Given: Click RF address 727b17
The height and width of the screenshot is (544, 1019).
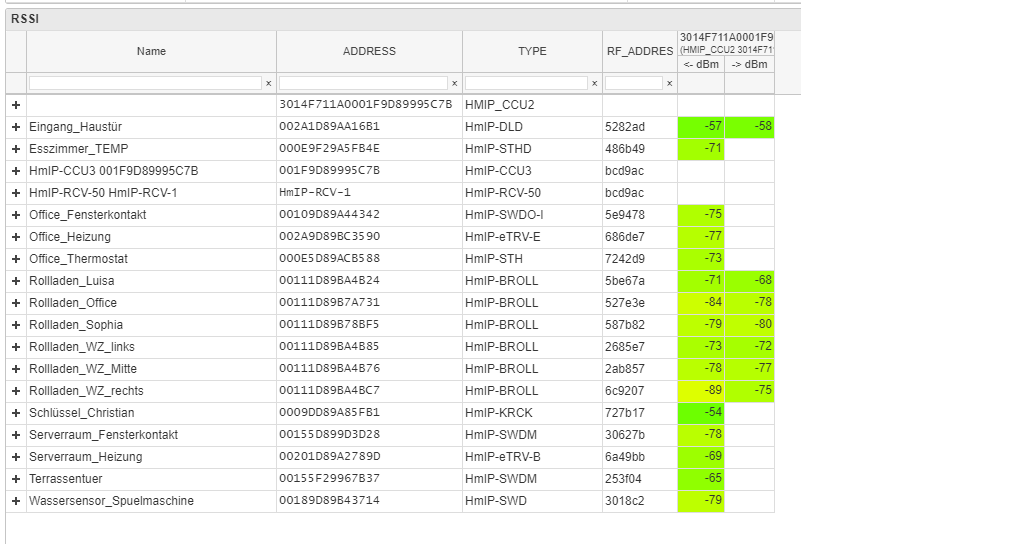Looking at the screenshot, I should click(x=625, y=413).
